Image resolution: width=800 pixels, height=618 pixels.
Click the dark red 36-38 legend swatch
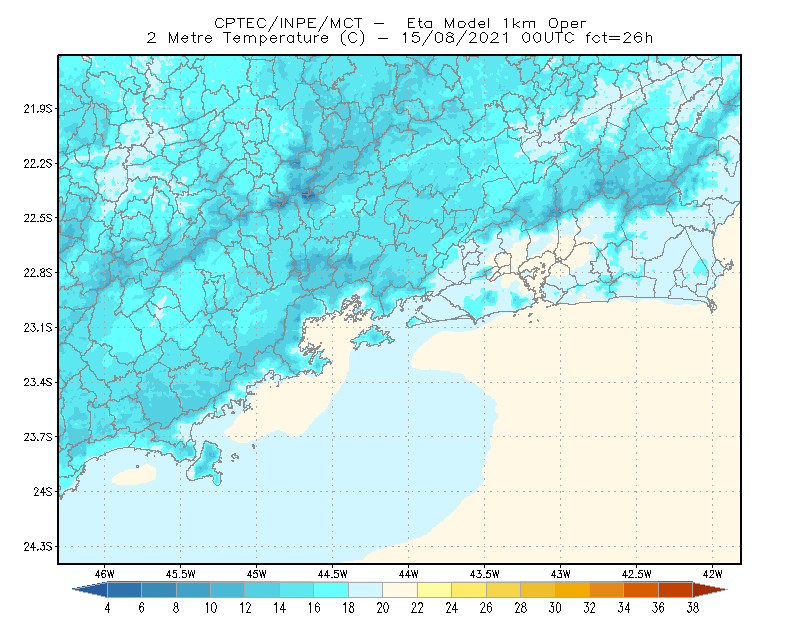click(675, 590)
